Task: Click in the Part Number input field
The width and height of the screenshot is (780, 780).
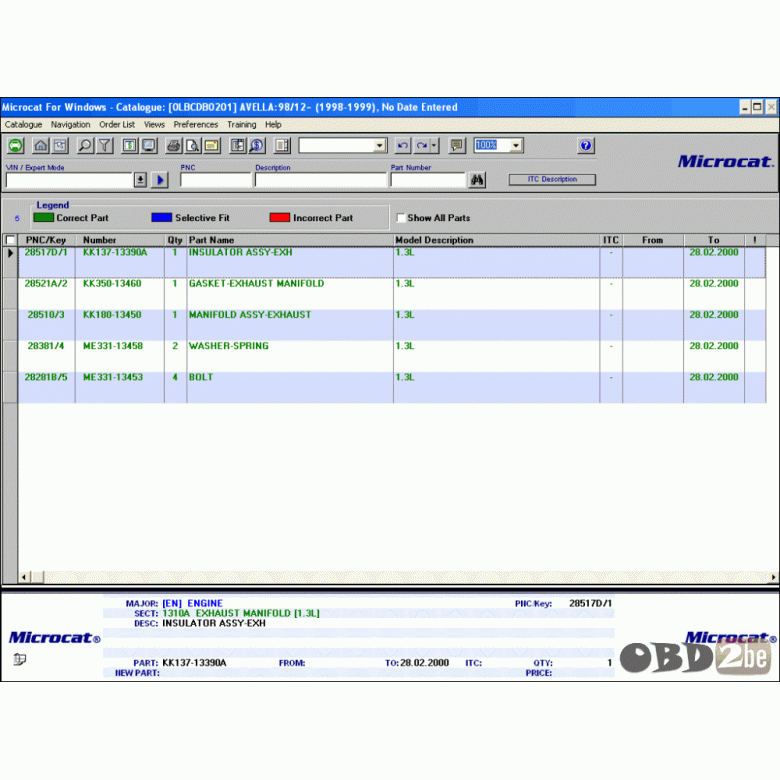Action: (428, 180)
